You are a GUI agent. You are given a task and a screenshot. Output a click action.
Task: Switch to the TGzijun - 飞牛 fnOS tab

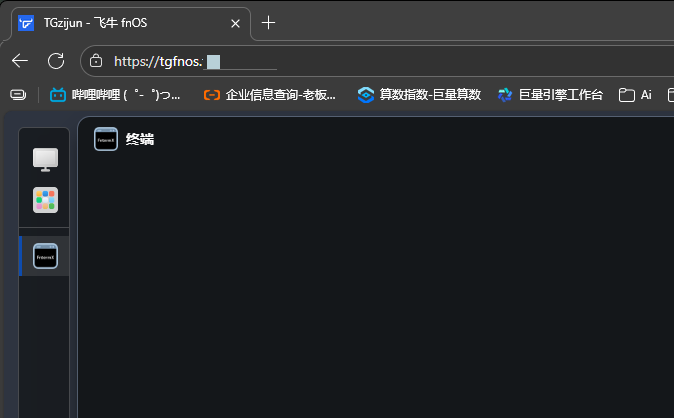[x=130, y=23]
